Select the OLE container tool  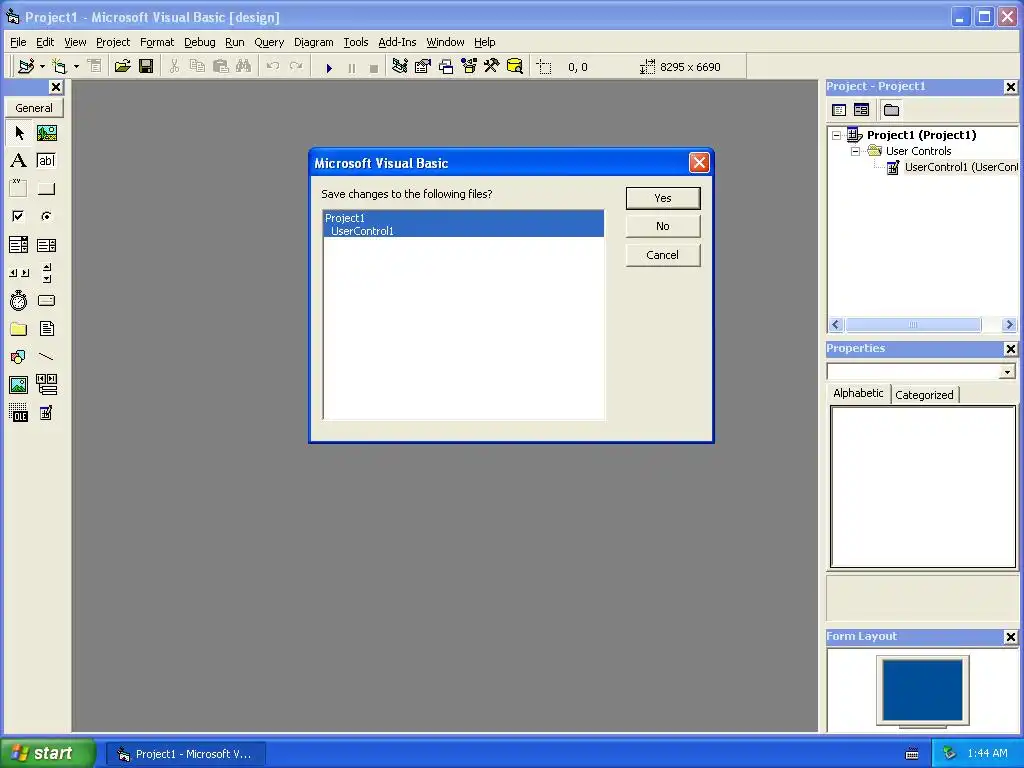pos(19,413)
